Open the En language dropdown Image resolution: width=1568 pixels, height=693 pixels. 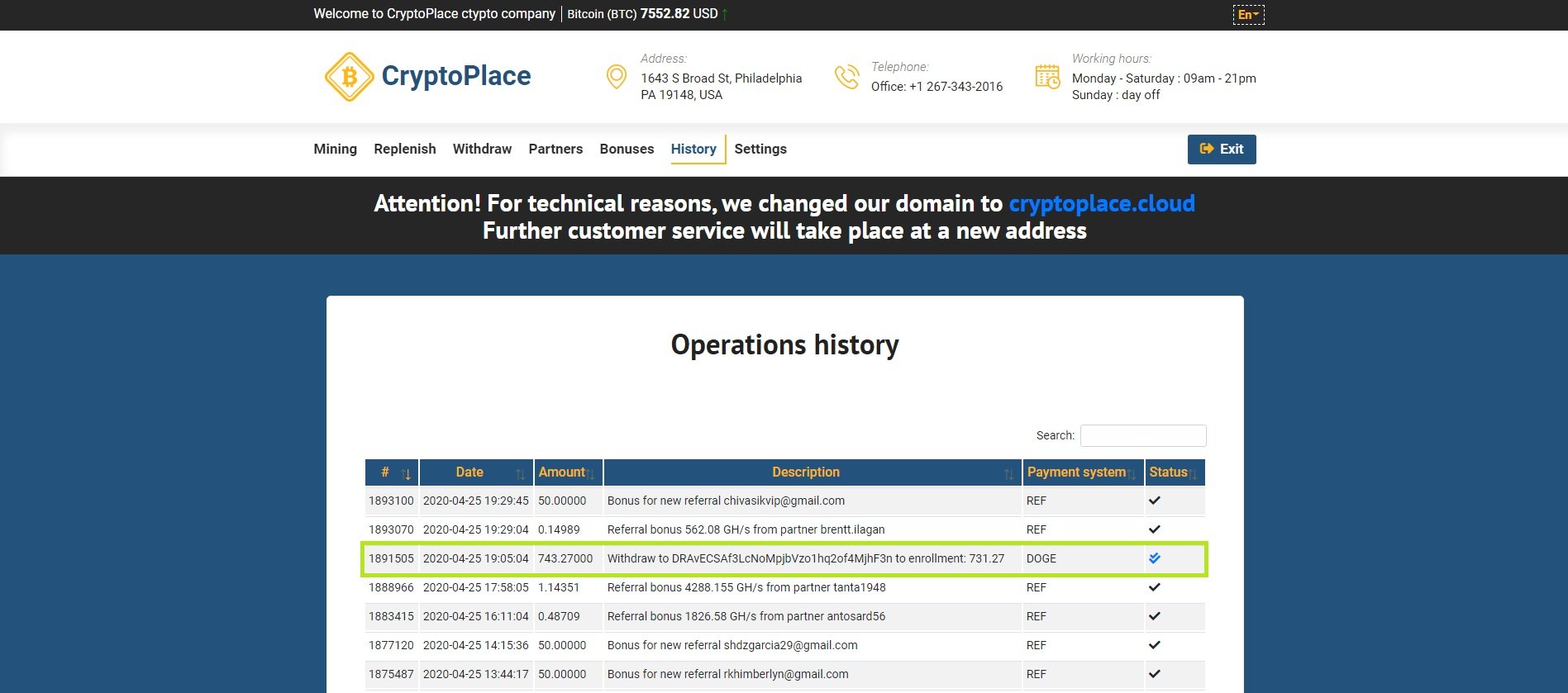(1248, 15)
